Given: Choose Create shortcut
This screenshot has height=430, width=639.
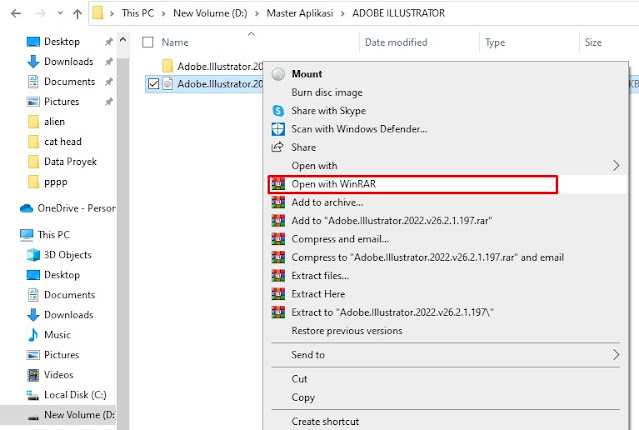Looking at the screenshot, I should tap(325, 421).
